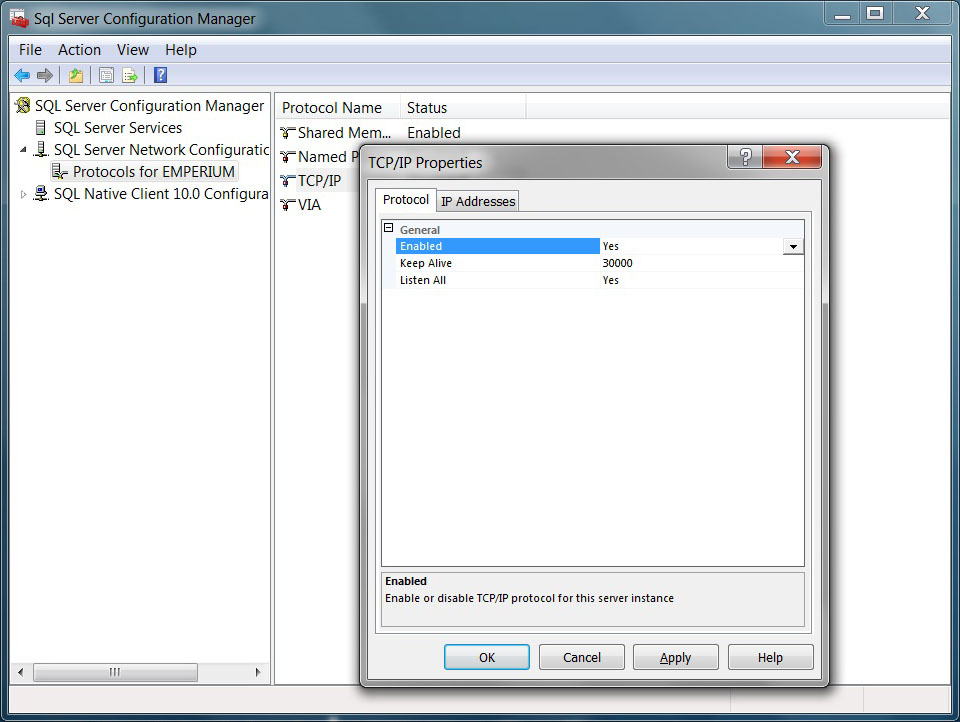Click the dialog's question mark help button
Image resolution: width=960 pixels, height=722 pixels.
744,158
